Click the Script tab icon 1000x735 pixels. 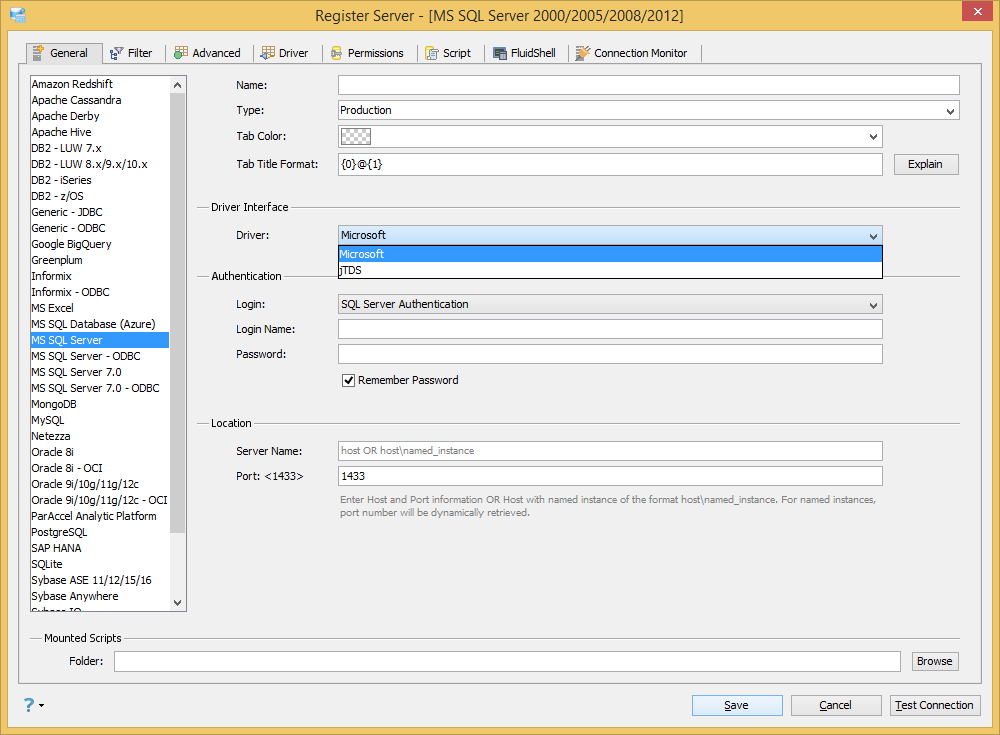click(432, 54)
